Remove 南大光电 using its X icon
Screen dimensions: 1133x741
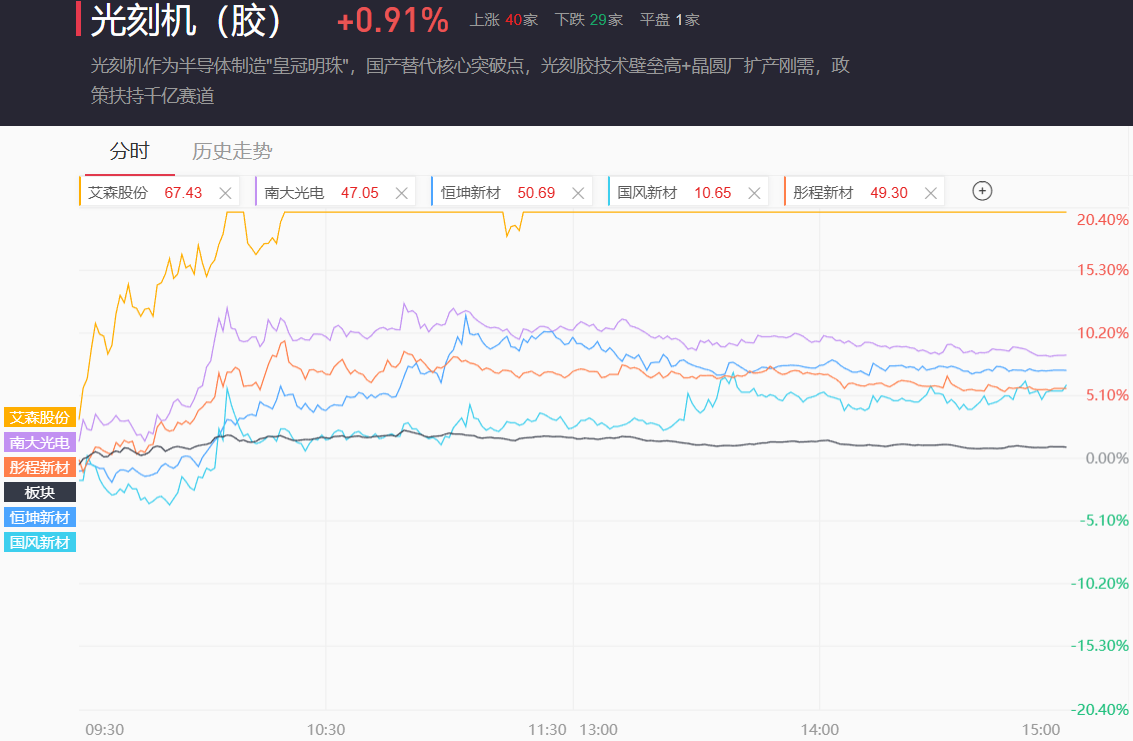point(402,193)
